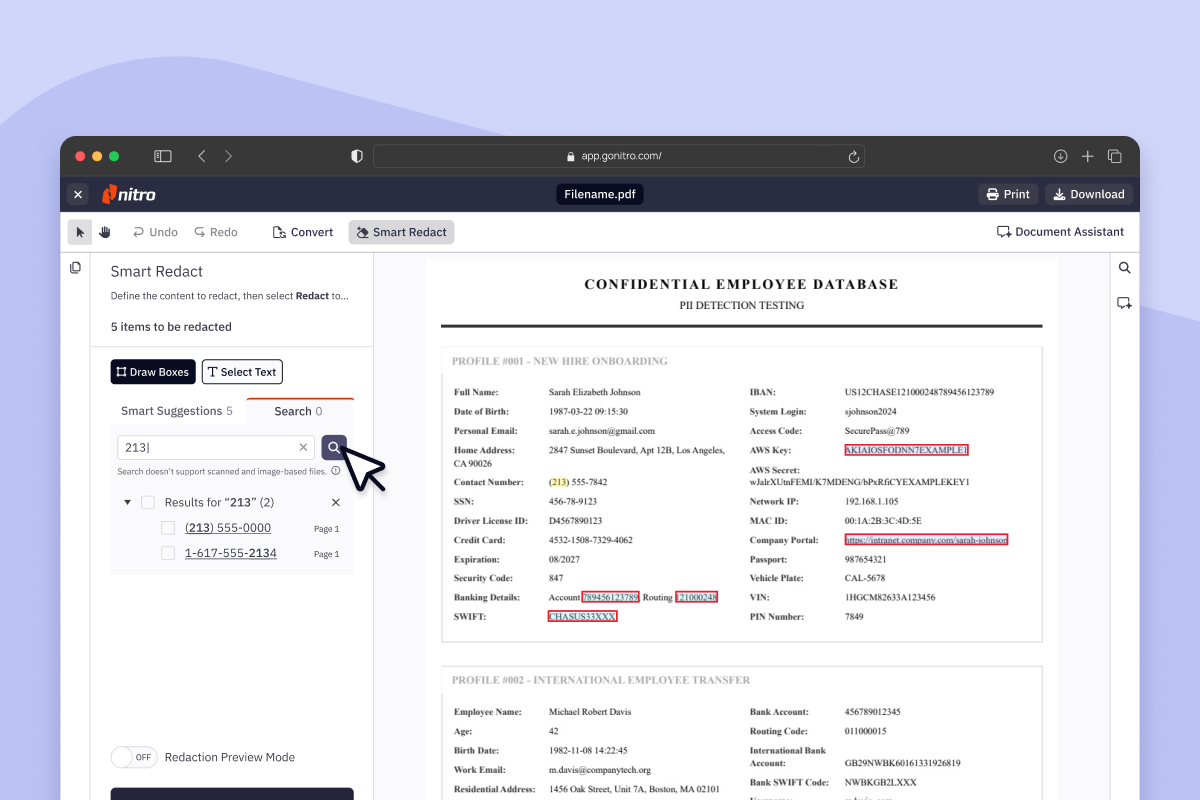Image resolution: width=1200 pixels, height=800 pixels.
Task: Click the marked SWIFT code CHASUS33XXX
Action: tap(583, 616)
